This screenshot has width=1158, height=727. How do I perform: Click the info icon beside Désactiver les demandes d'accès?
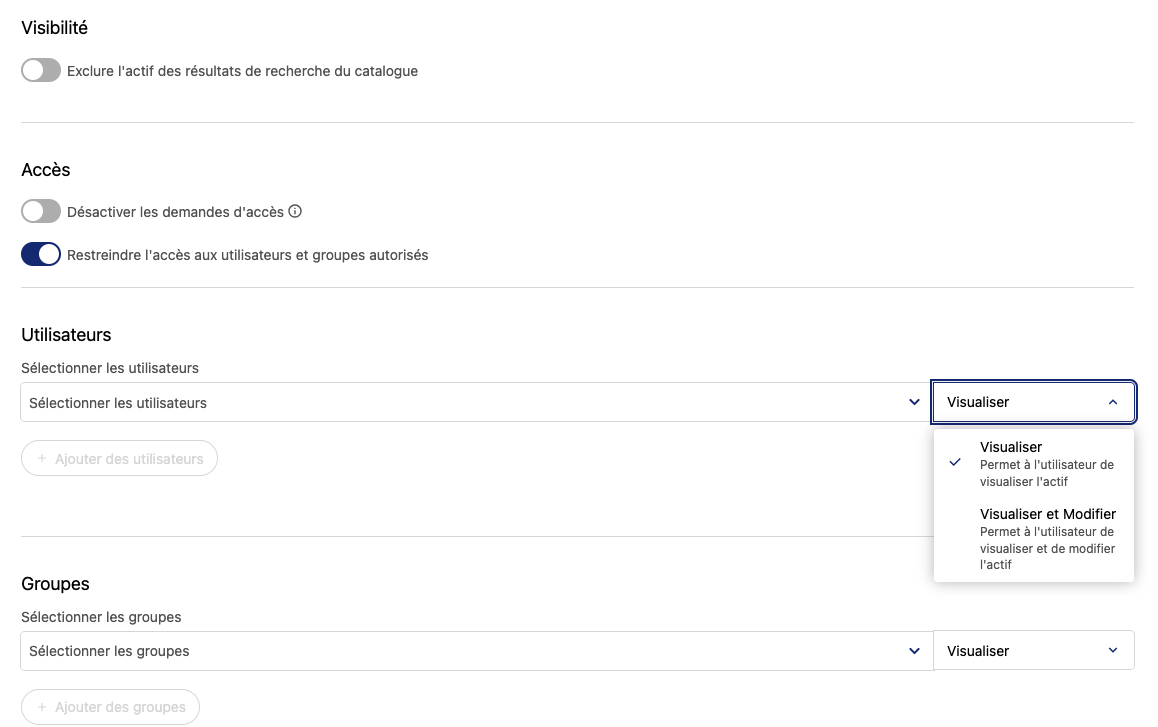coord(295,212)
